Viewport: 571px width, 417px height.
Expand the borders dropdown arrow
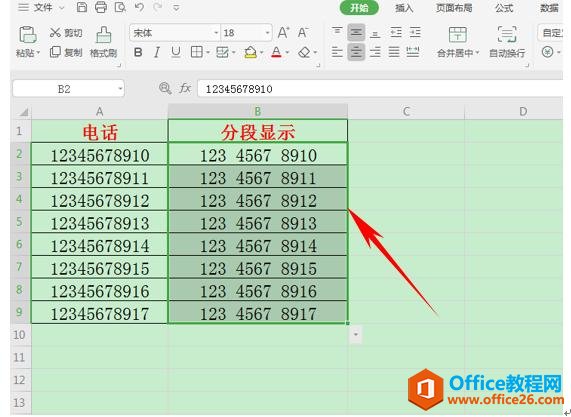208,53
